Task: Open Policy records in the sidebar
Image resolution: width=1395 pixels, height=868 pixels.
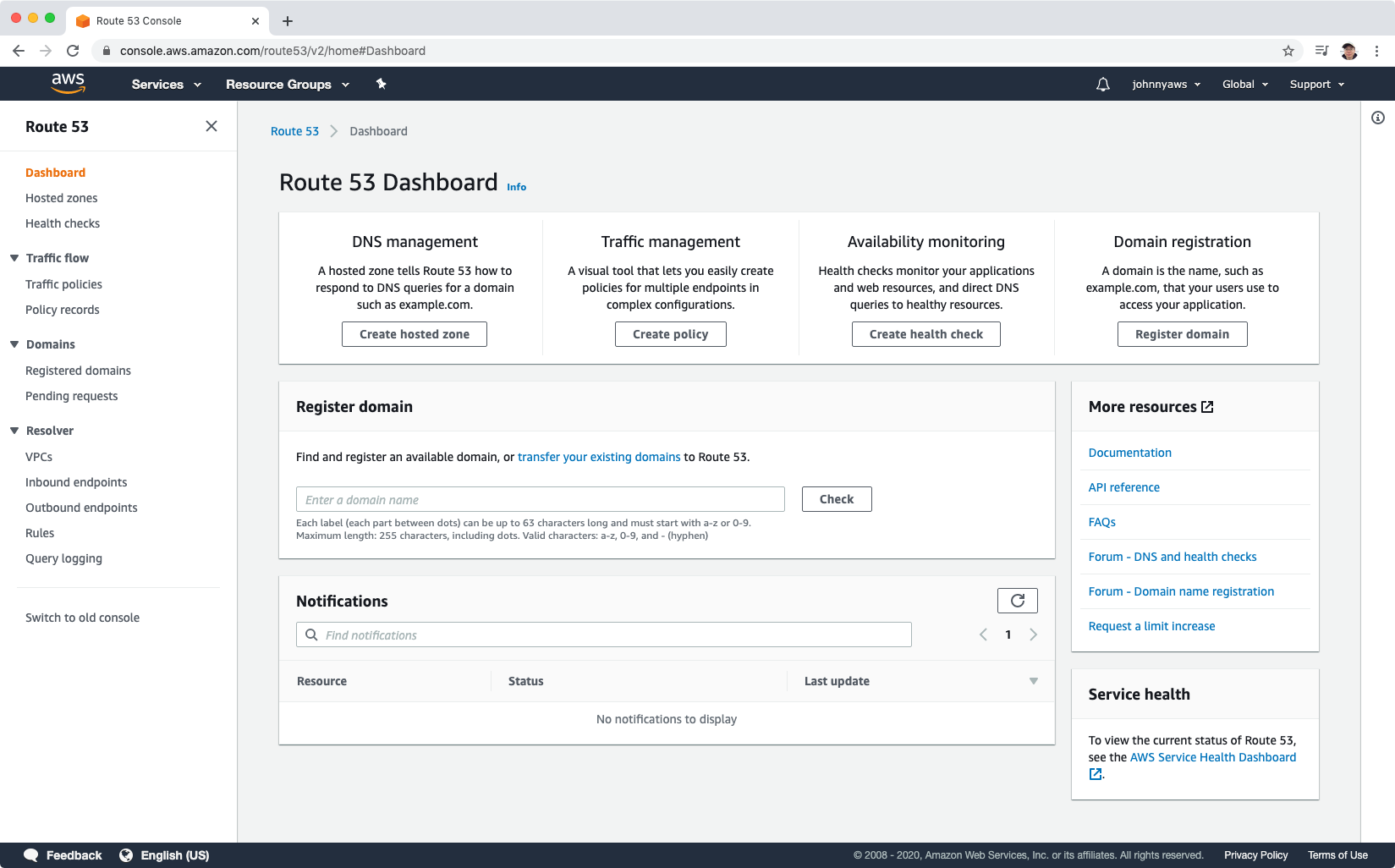Action: coord(63,310)
